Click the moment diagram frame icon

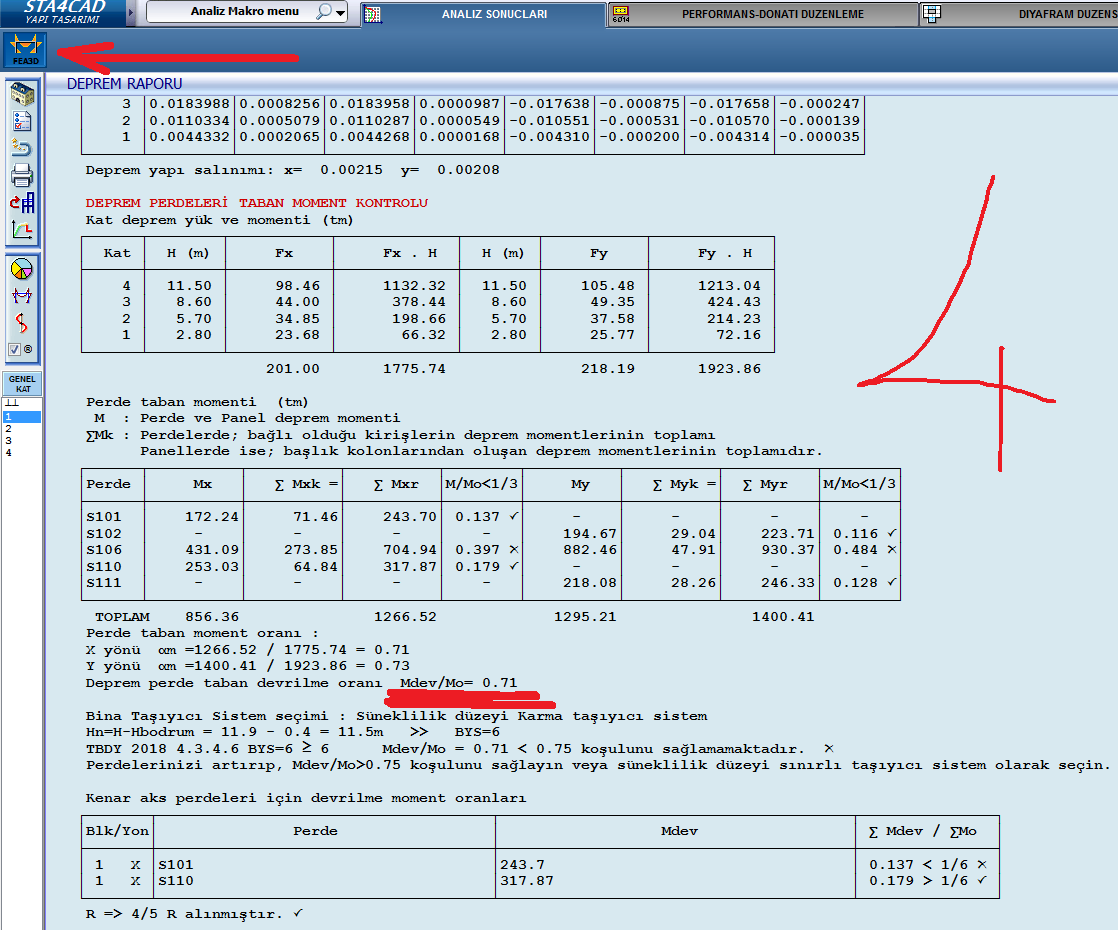22,296
